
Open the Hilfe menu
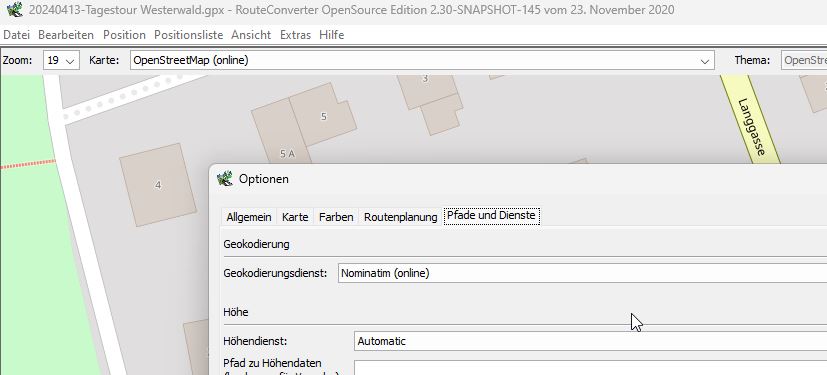(x=332, y=35)
